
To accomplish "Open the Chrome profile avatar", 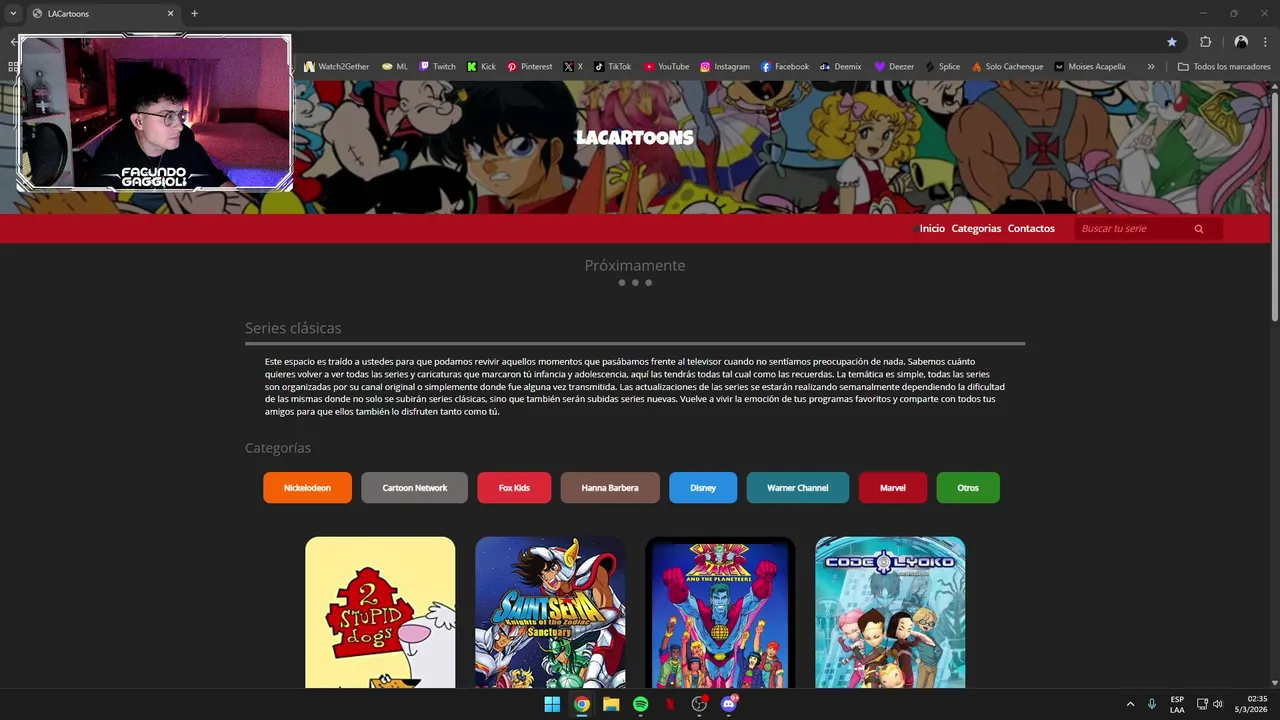I will pos(1241,42).
